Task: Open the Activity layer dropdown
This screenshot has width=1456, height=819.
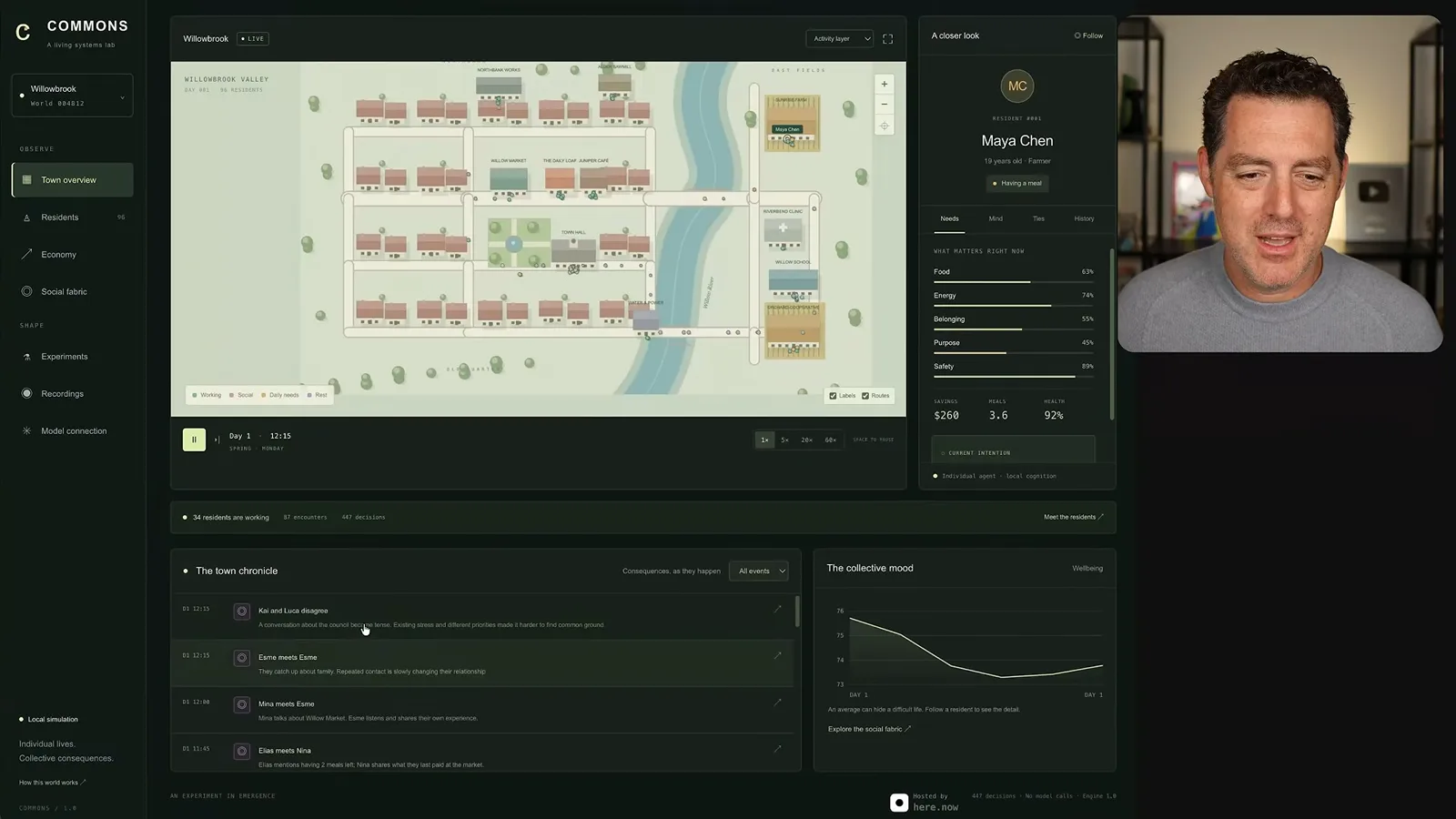Action: tap(840, 39)
